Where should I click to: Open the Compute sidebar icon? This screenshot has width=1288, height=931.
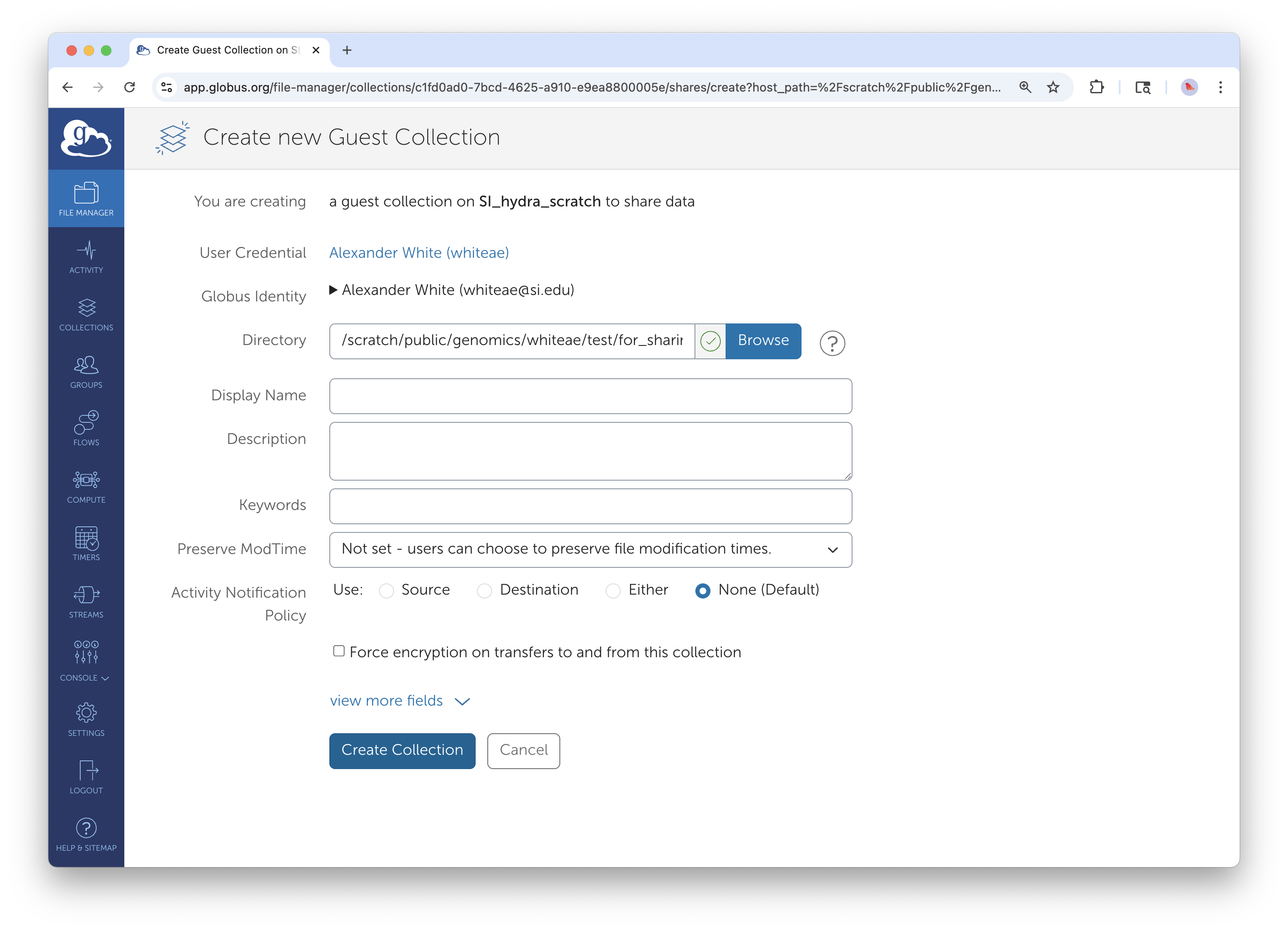[86, 487]
